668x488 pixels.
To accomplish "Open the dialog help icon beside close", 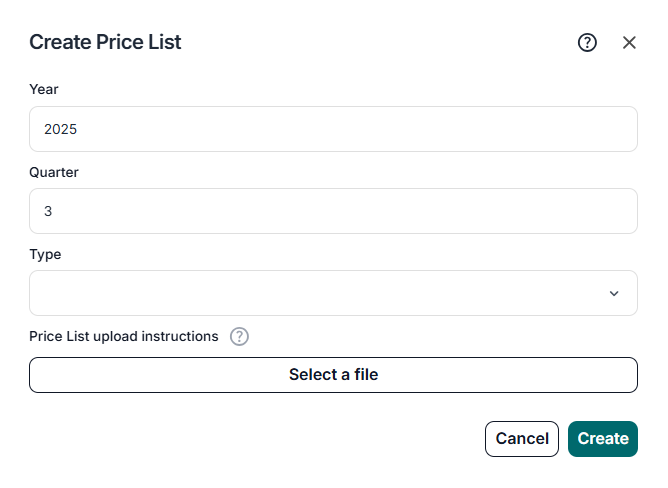I will (x=588, y=42).
